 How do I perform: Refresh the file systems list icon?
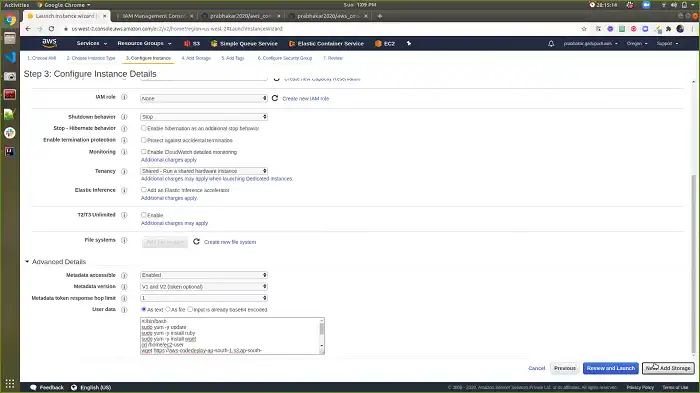tap(196, 242)
